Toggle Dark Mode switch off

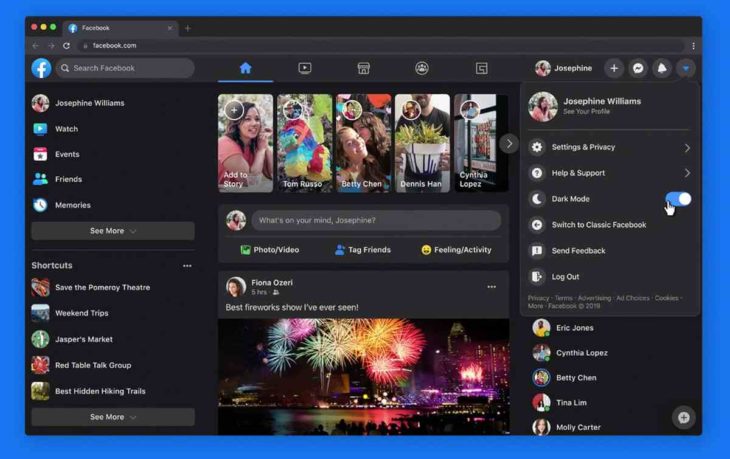(678, 199)
